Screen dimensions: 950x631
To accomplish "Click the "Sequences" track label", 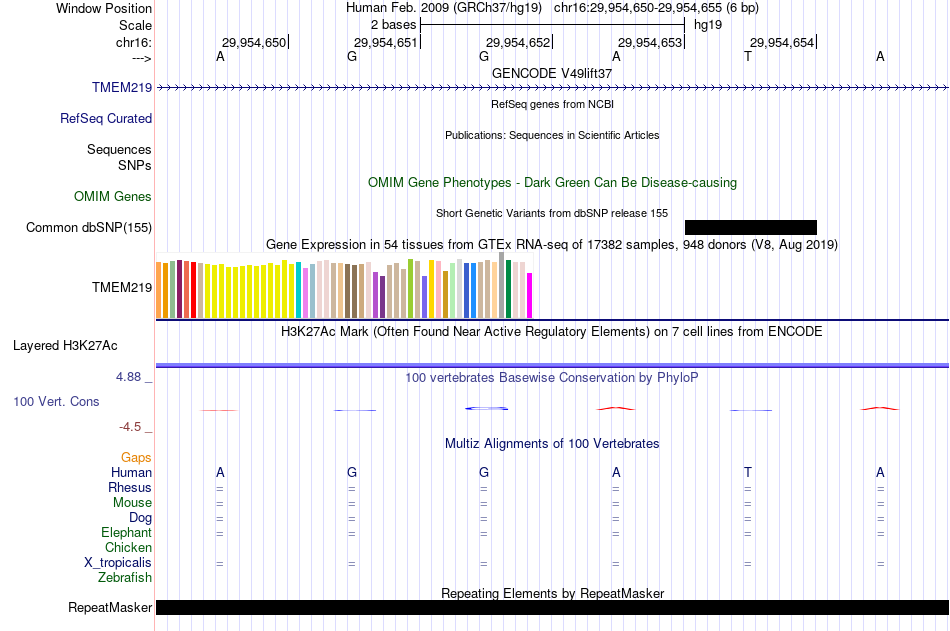I will (x=119, y=149).
